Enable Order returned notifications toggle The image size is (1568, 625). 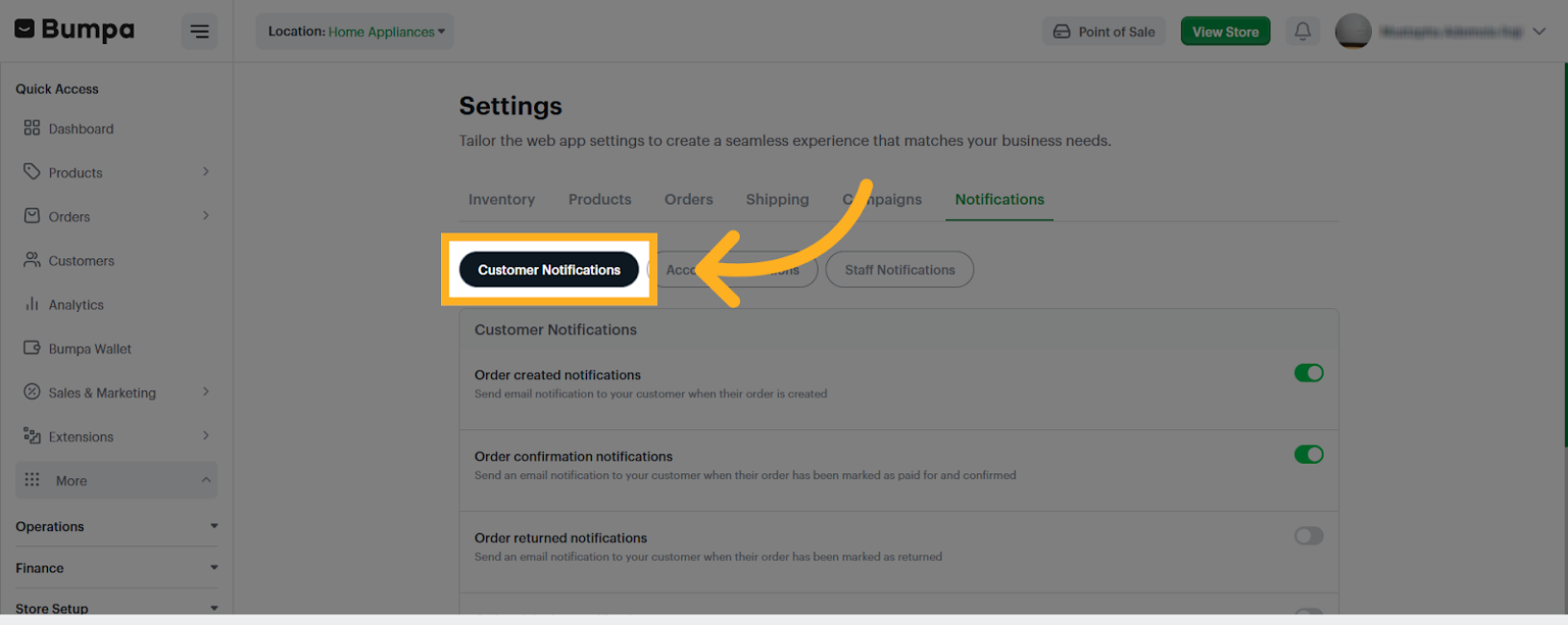[1309, 536]
